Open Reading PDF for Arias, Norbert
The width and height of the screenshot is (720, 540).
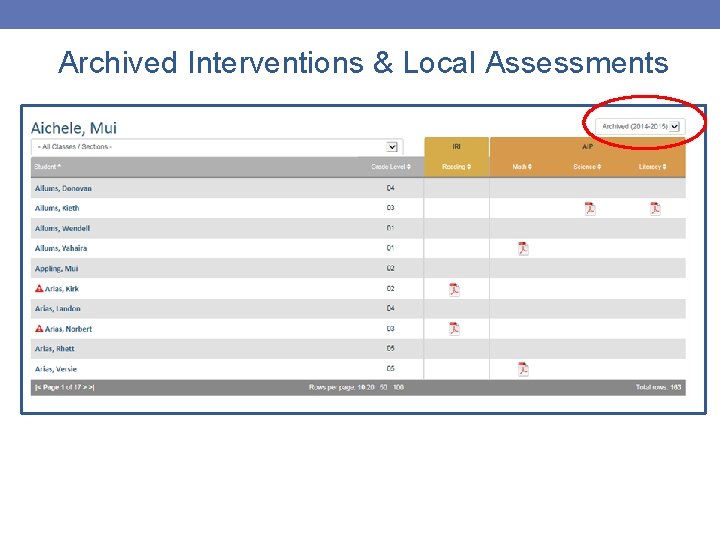click(x=454, y=329)
